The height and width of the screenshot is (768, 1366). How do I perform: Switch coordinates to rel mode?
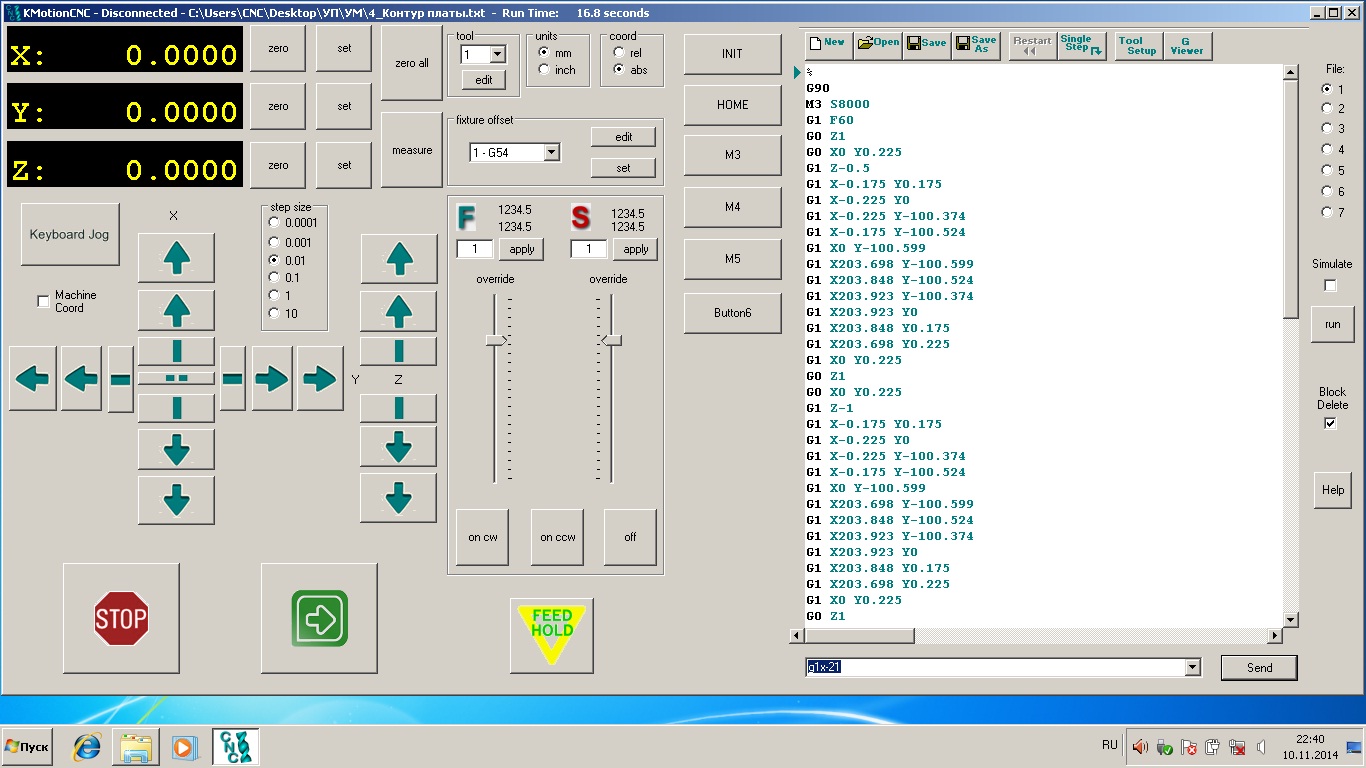[620, 52]
